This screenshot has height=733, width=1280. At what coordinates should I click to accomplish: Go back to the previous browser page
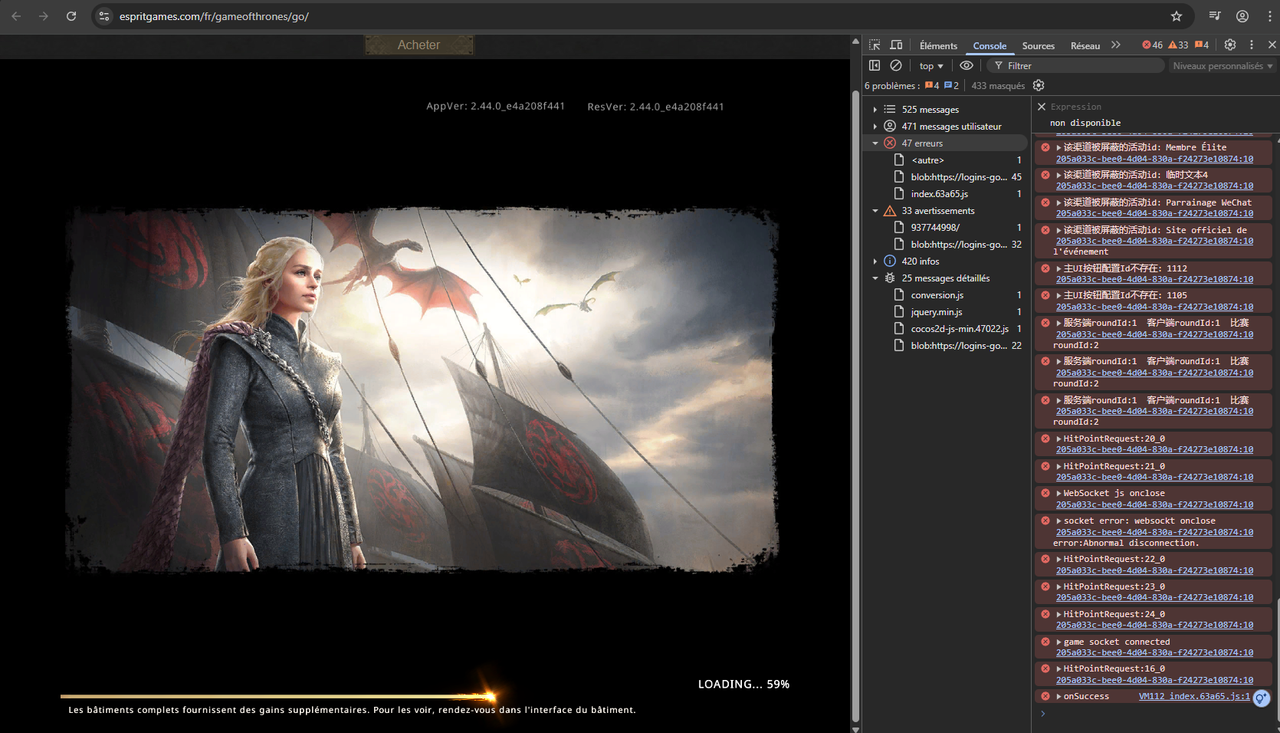16,16
